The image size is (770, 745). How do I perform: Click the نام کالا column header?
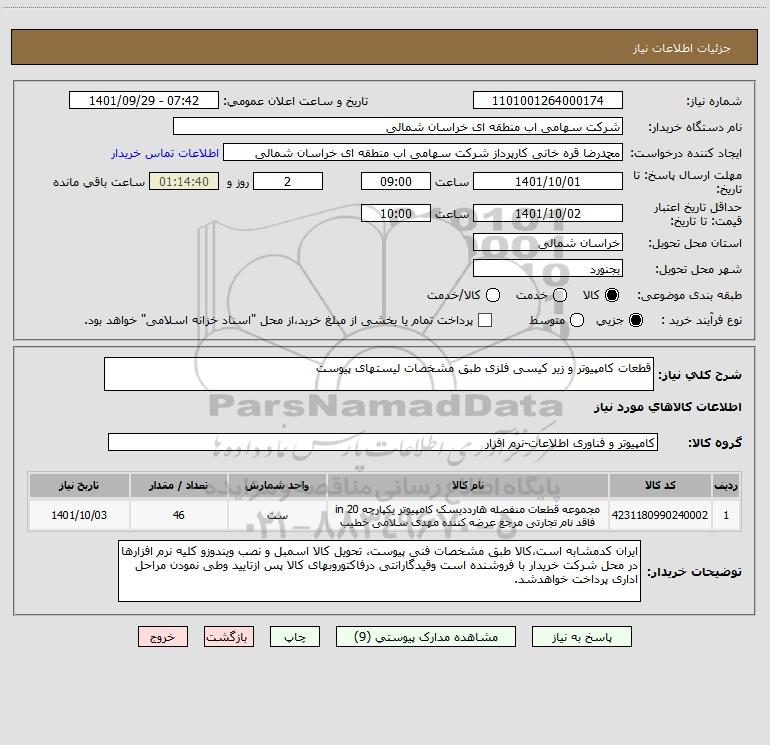coord(468,486)
